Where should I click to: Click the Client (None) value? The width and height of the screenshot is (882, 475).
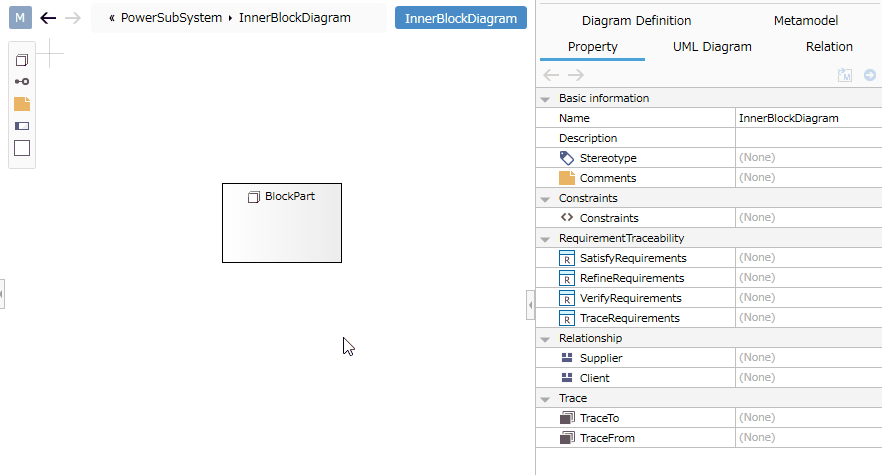pyautogui.click(x=757, y=377)
